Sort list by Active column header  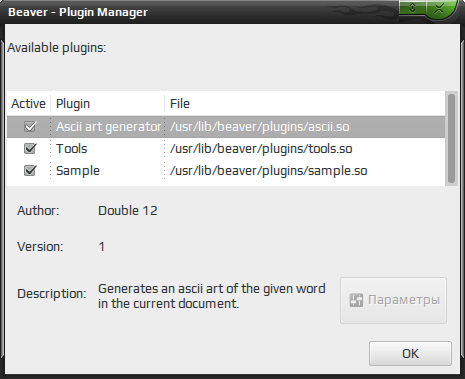point(29,104)
